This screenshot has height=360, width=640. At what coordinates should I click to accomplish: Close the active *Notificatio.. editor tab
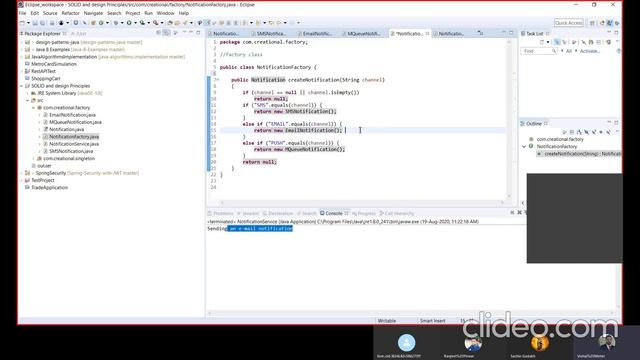click(x=427, y=34)
